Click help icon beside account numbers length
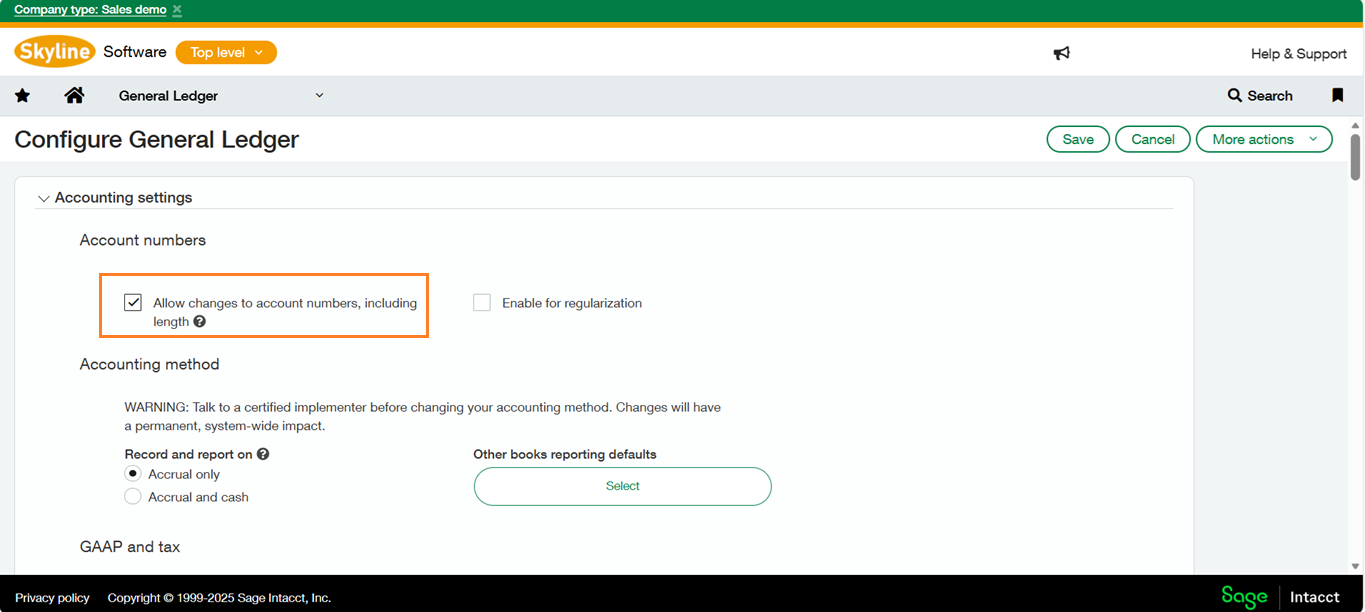This screenshot has height=612, width=1365. click(x=200, y=322)
